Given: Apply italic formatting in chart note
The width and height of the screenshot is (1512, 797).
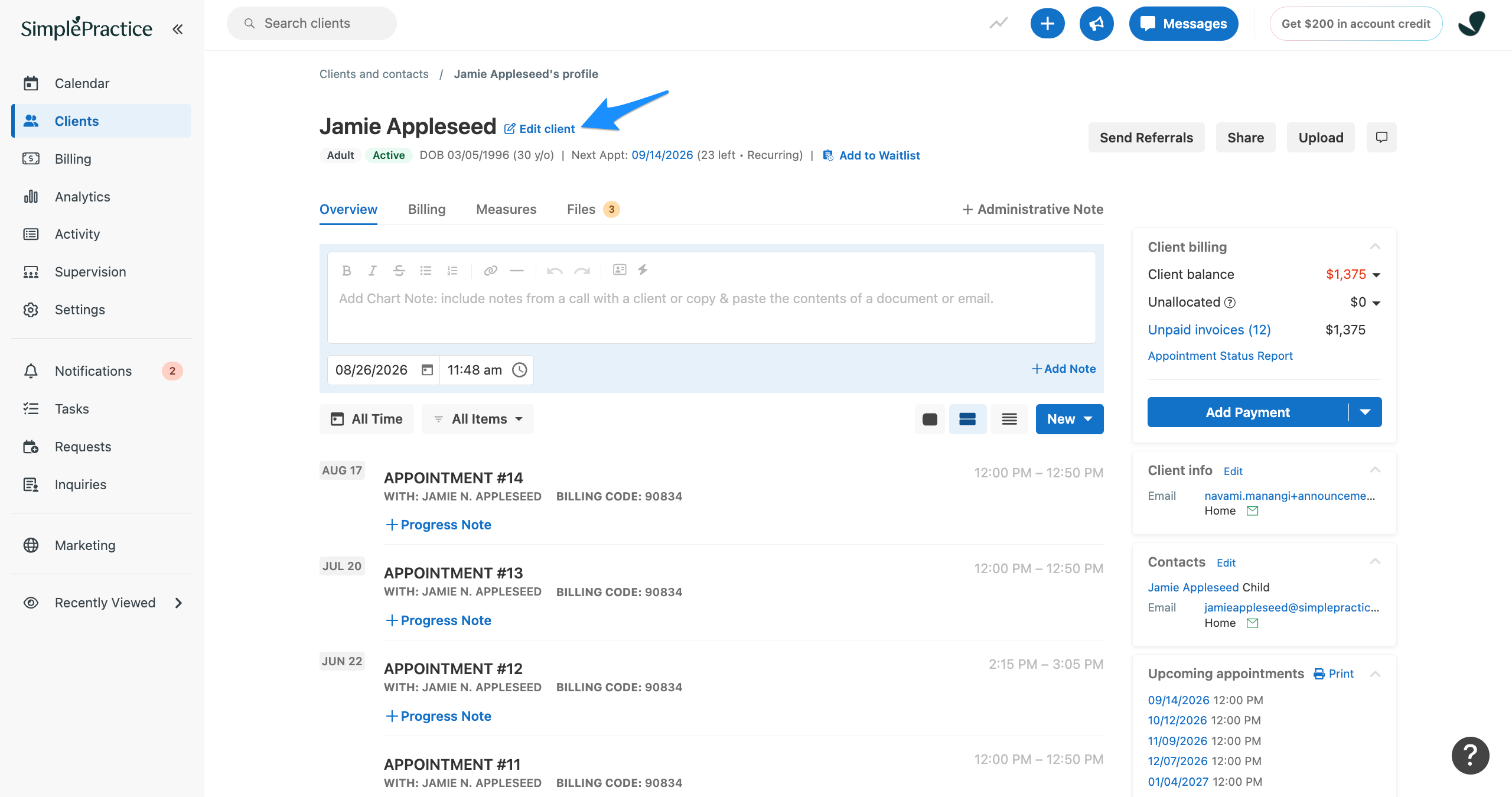Looking at the screenshot, I should [x=372, y=271].
